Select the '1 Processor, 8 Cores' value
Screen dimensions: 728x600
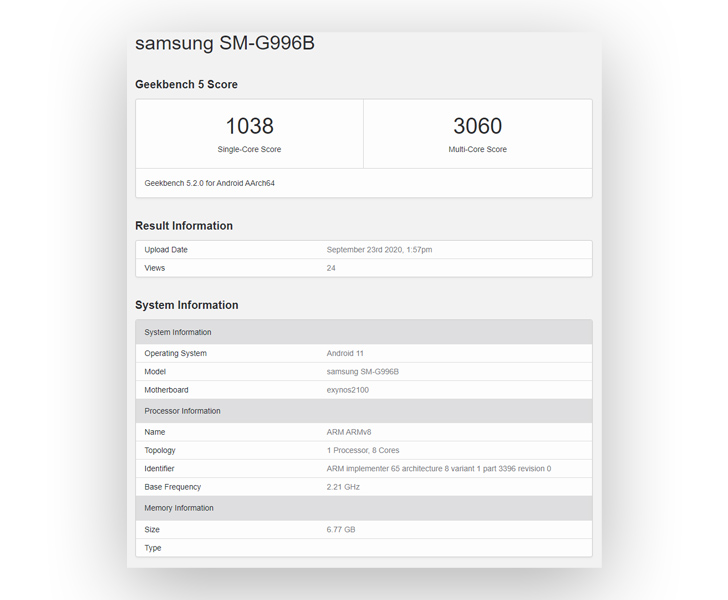point(363,450)
